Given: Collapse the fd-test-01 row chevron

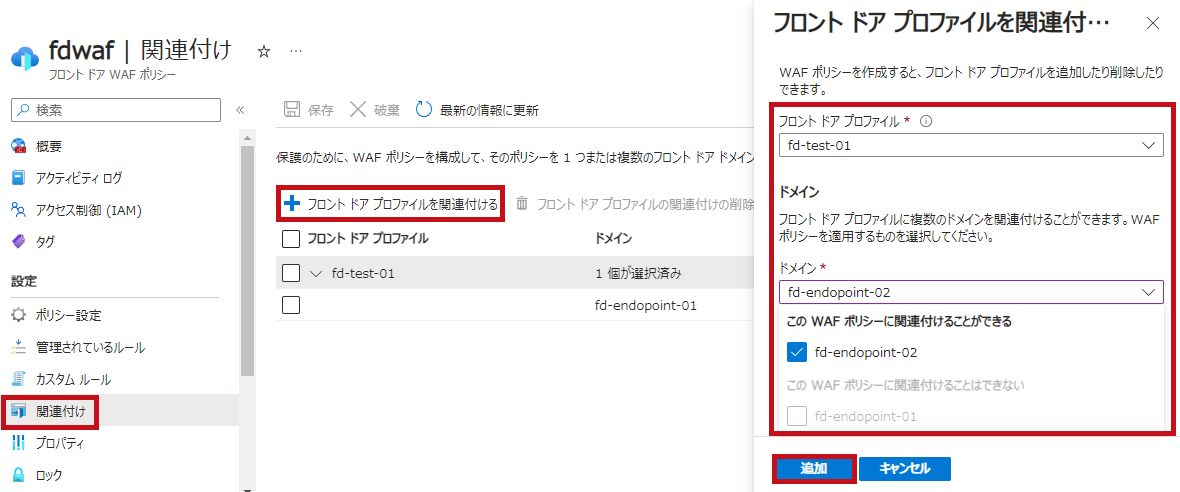Looking at the screenshot, I should (316, 274).
